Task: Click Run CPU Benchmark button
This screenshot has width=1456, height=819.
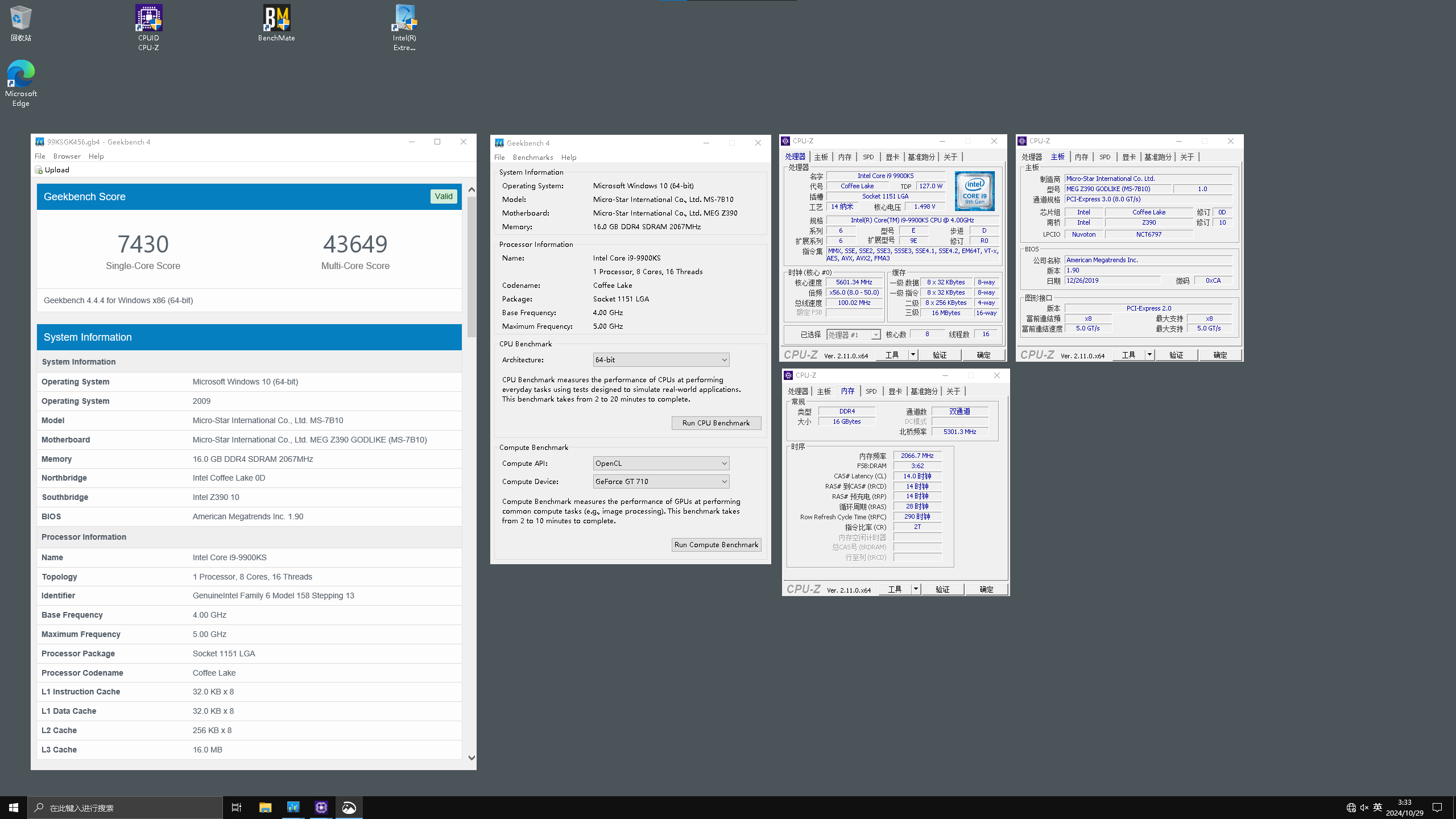Action: click(x=716, y=423)
